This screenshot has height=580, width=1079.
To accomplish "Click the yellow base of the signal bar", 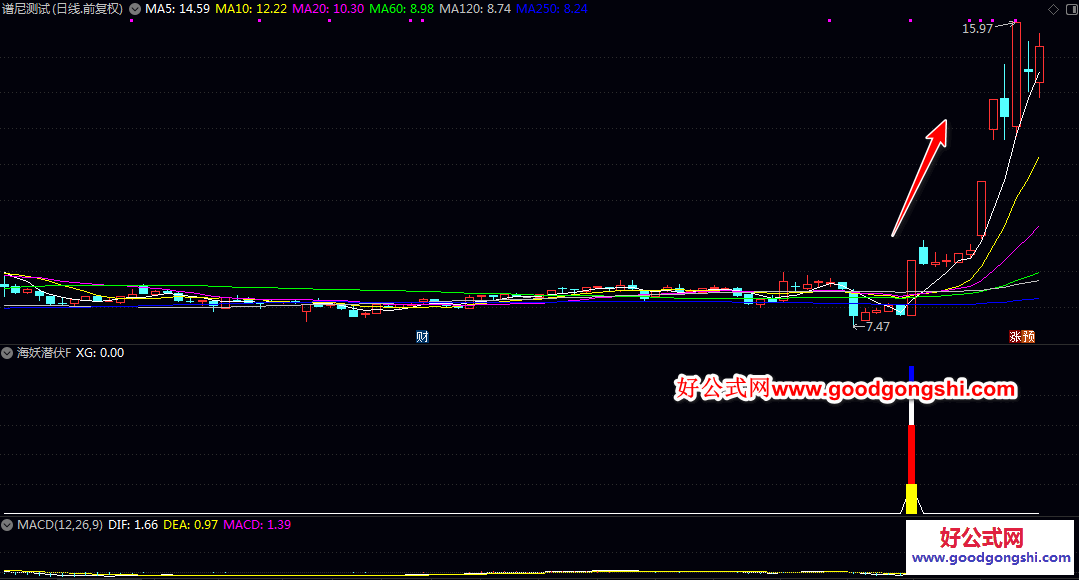I will click(912, 499).
